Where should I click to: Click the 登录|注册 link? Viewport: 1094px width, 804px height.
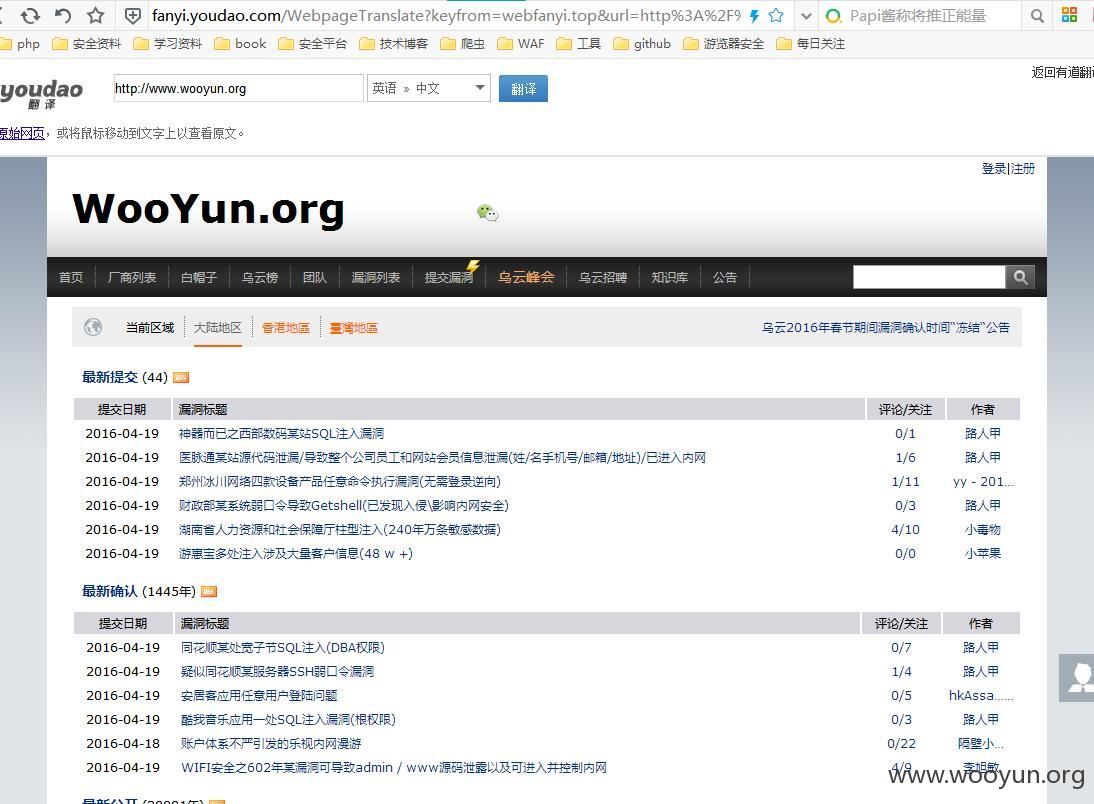(1008, 169)
